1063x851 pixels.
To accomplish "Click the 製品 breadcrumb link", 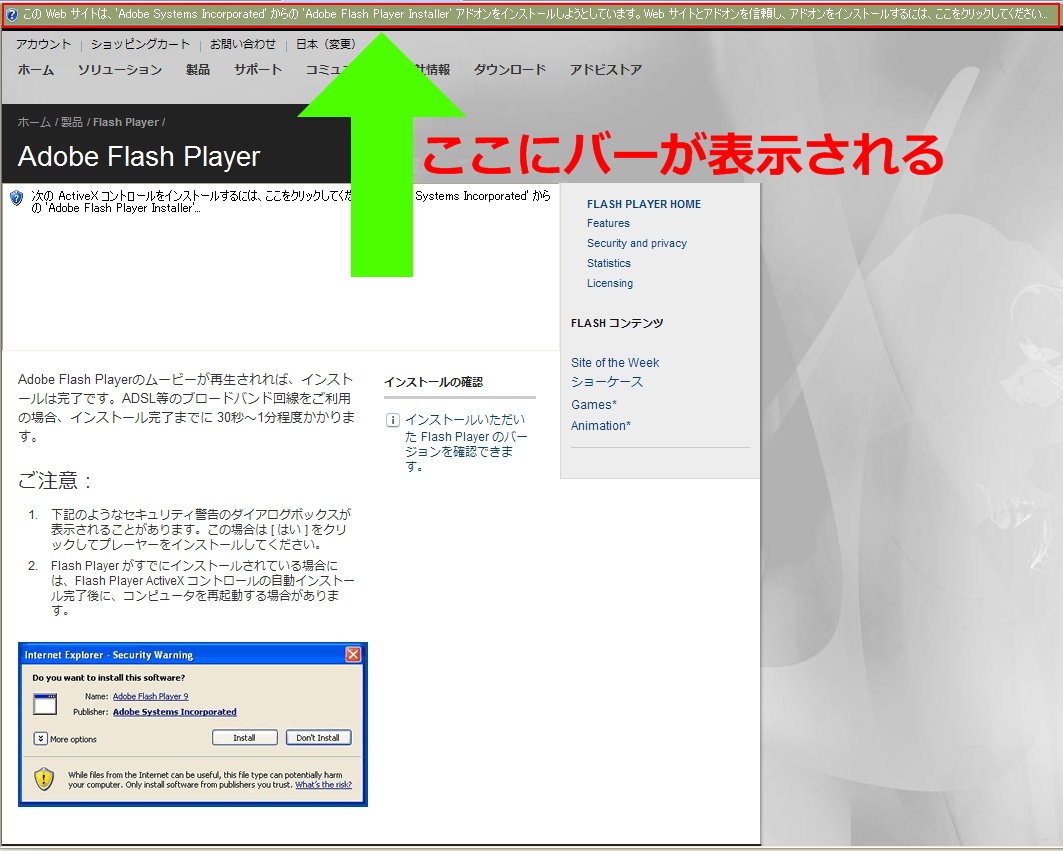I will pyautogui.click(x=71, y=122).
